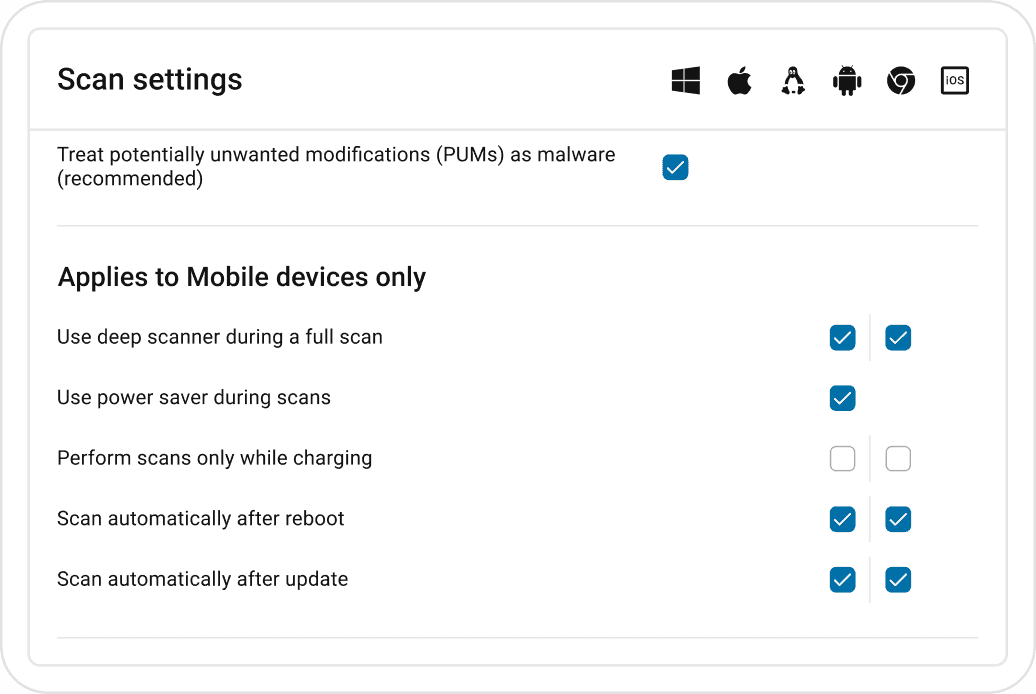This screenshot has width=1036, height=694.
Task: Turn off power saver during scans for Android
Action: [x=843, y=398]
